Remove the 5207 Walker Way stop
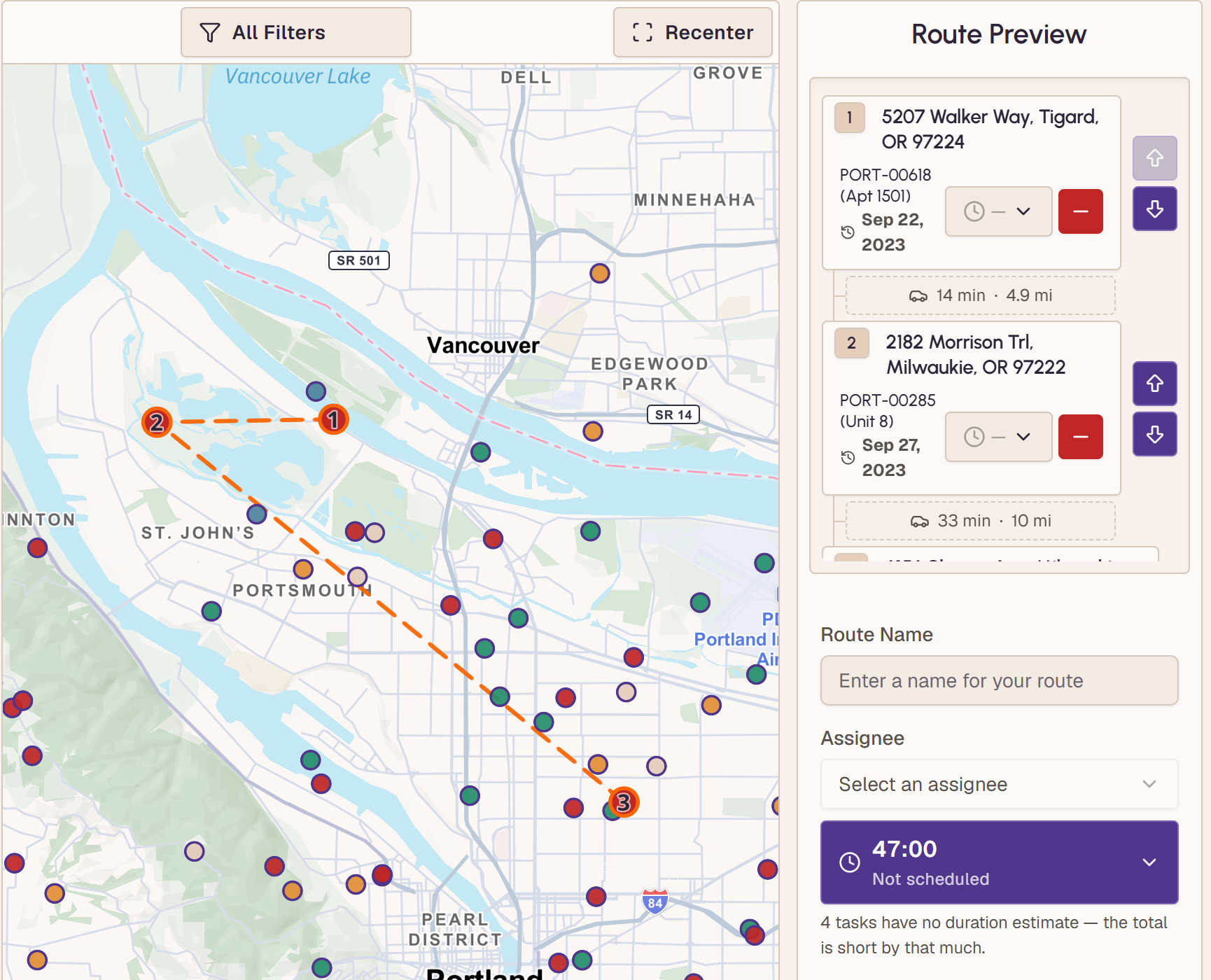Image resolution: width=1211 pixels, height=980 pixels. [1080, 211]
